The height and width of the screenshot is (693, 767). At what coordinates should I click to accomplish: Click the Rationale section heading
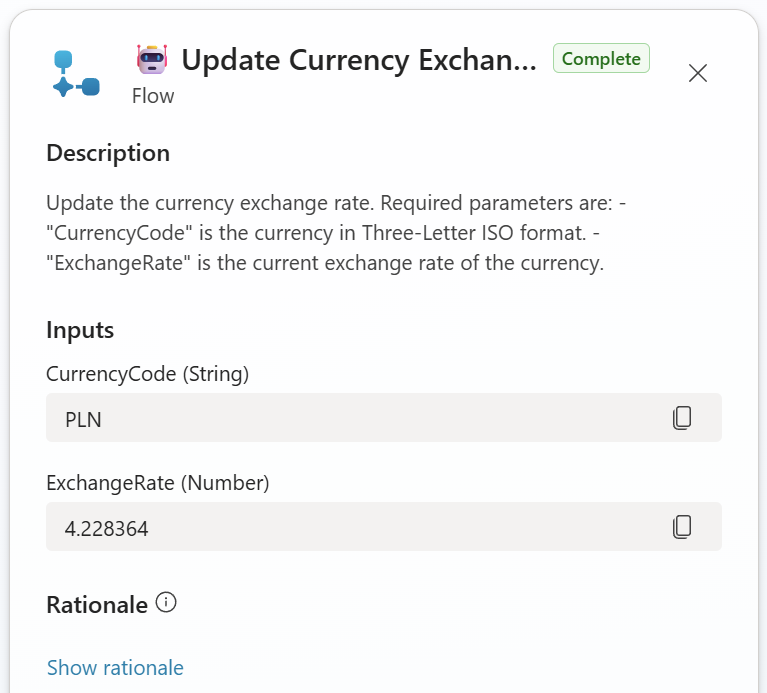click(x=97, y=604)
